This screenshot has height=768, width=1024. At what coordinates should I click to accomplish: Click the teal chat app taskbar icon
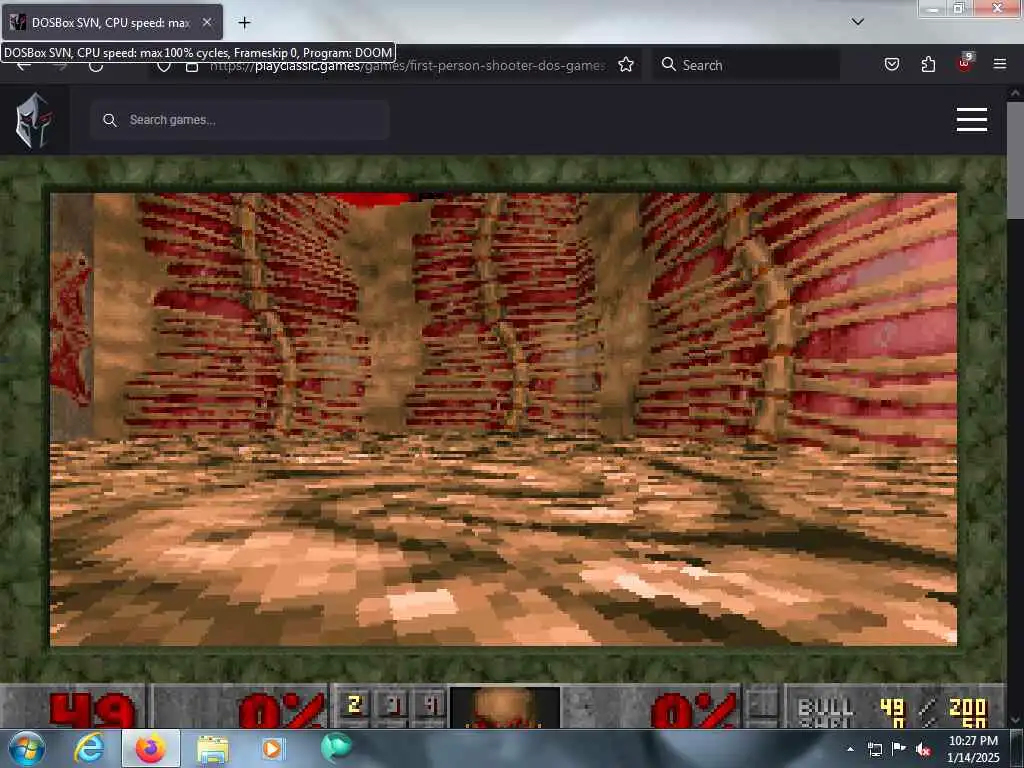[x=336, y=748]
